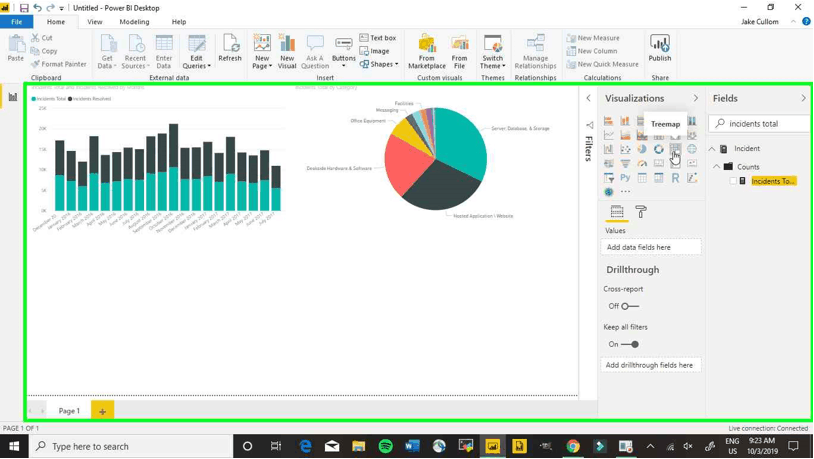
Task: Click Manage Relationships
Action: [535, 52]
